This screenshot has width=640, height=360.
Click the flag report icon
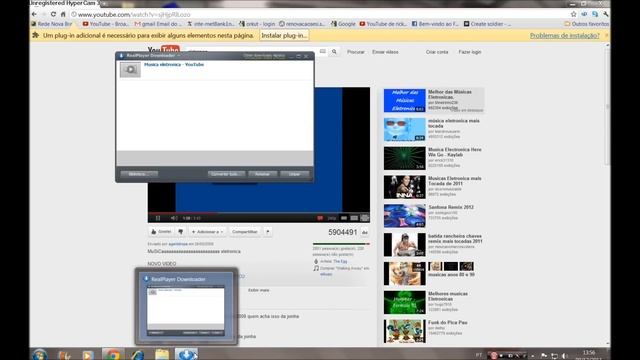pos(268,232)
